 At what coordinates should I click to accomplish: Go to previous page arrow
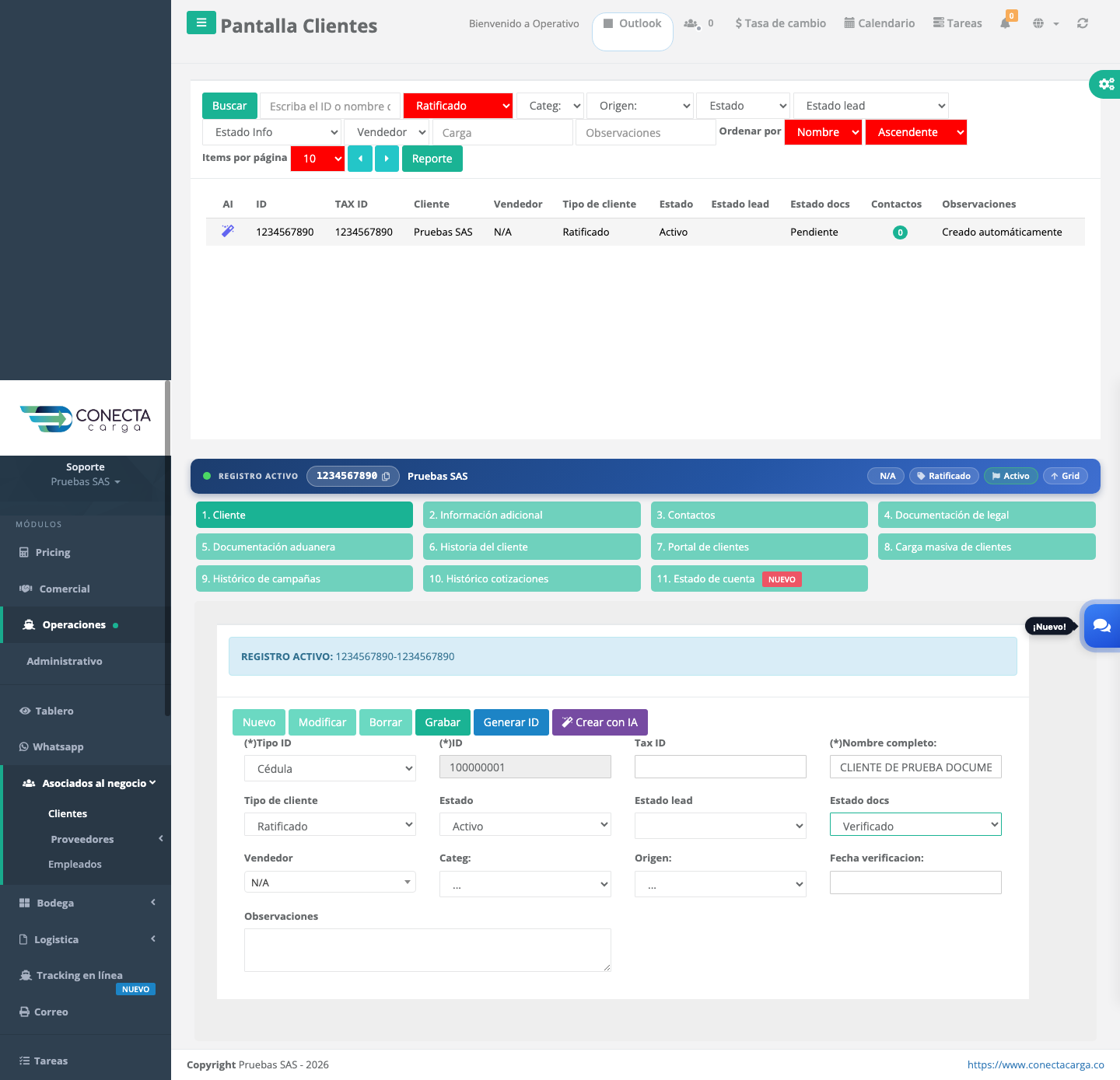(360, 159)
